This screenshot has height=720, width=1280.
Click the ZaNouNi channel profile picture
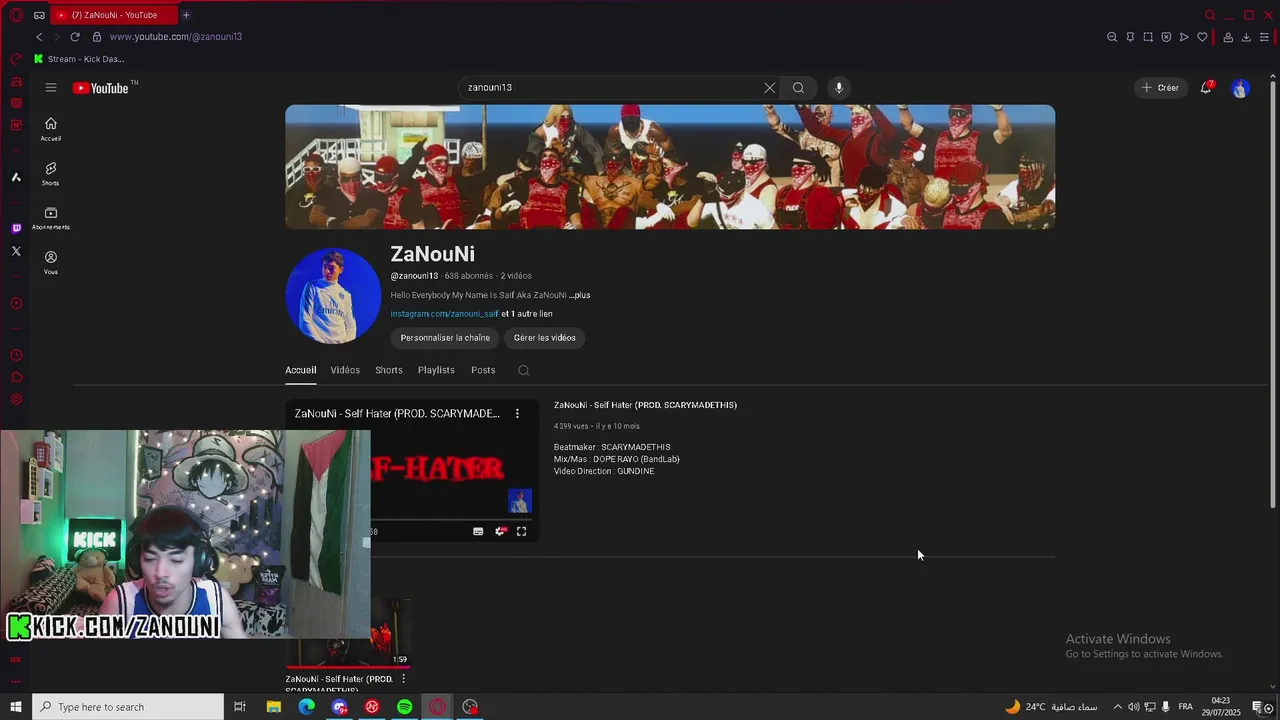coord(333,296)
